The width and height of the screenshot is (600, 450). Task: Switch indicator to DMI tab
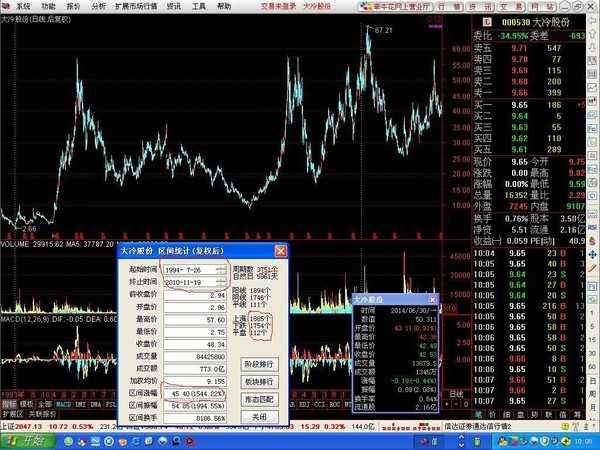click(x=80, y=404)
